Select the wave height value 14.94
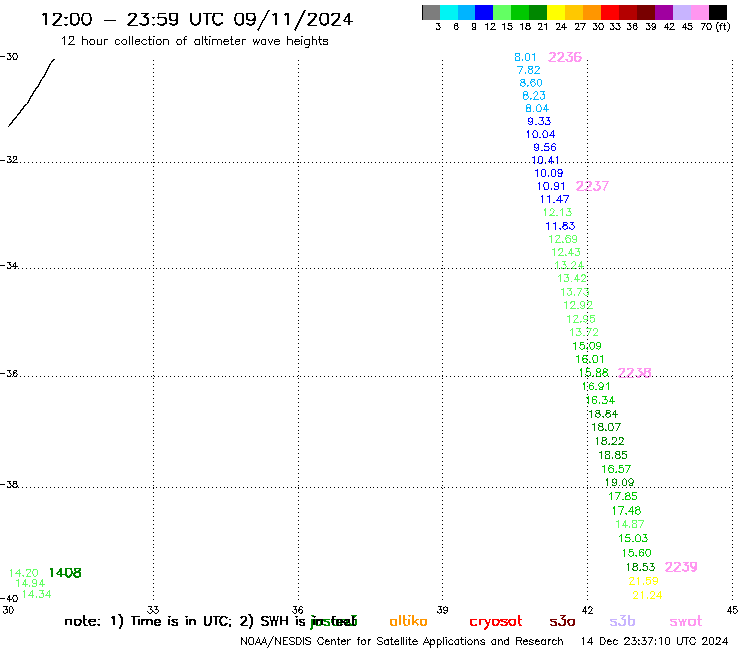740x650 pixels. pos(30,583)
